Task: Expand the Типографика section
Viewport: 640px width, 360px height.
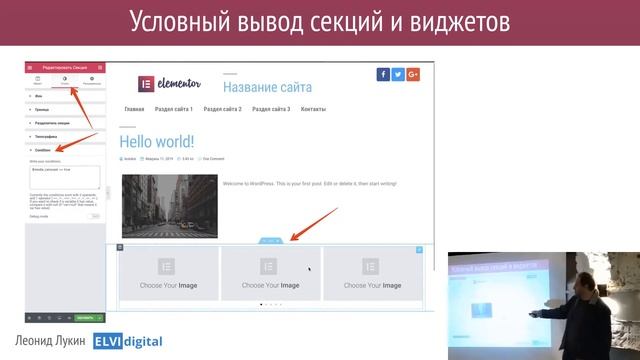Action: pyautogui.click(x=65, y=136)
